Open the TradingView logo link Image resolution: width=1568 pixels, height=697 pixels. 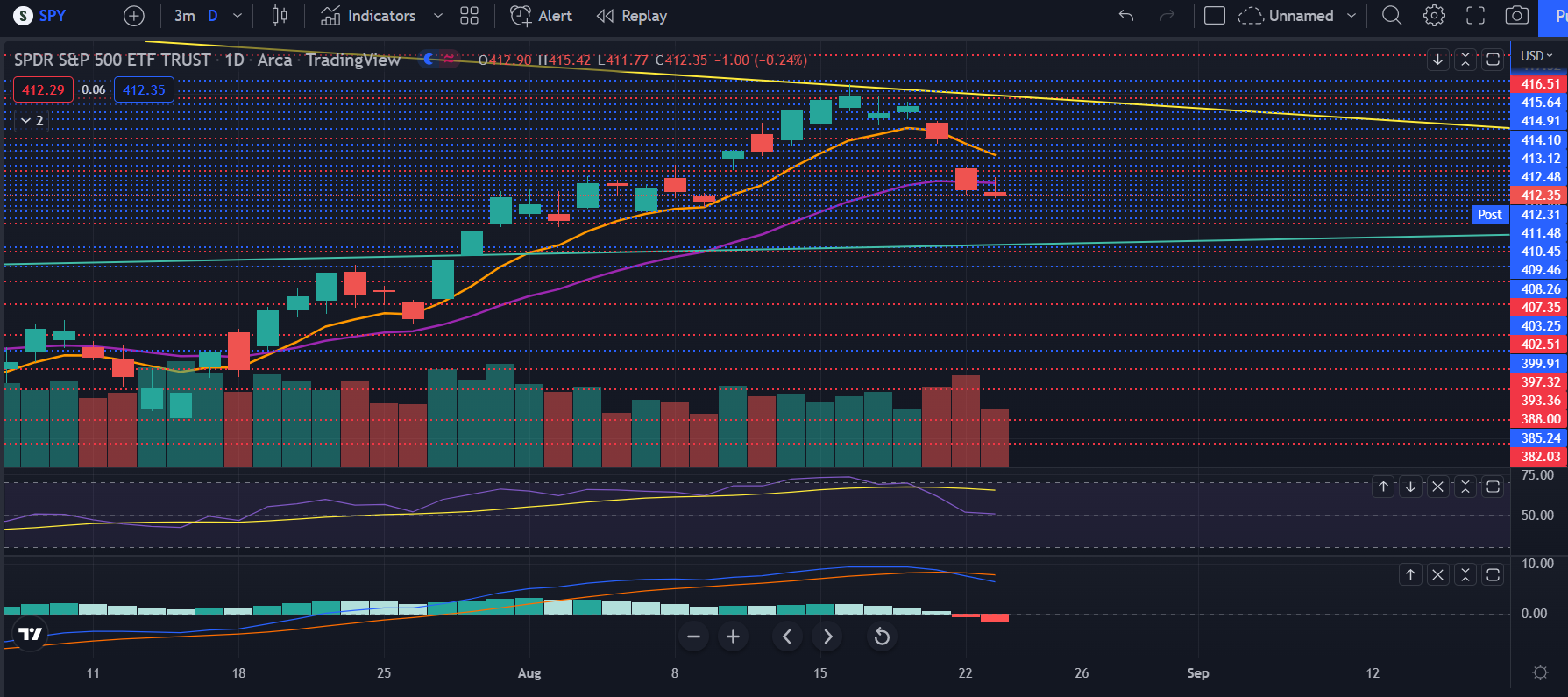(30, 634)
